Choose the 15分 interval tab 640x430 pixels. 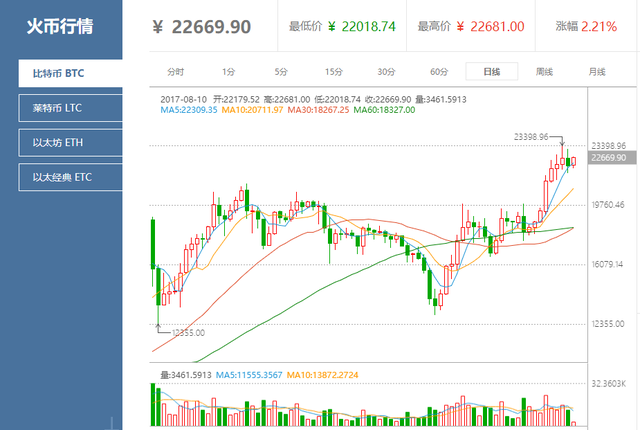tap(333, 72)
